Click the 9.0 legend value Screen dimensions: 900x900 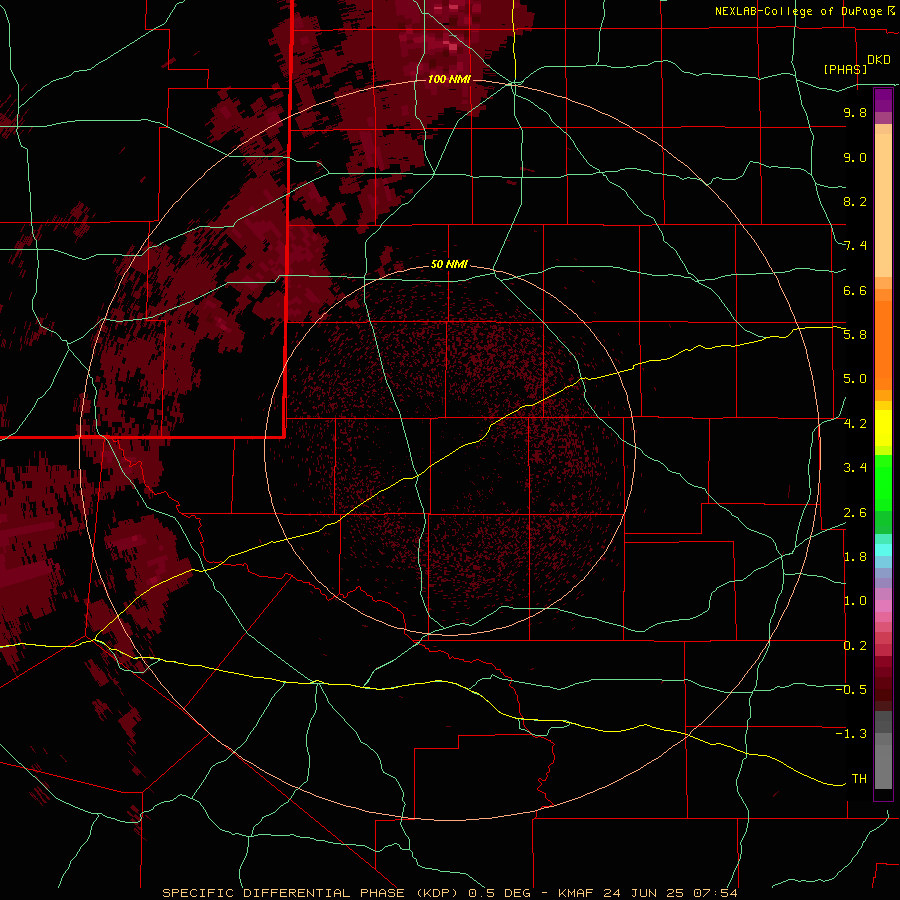[855, 157]
